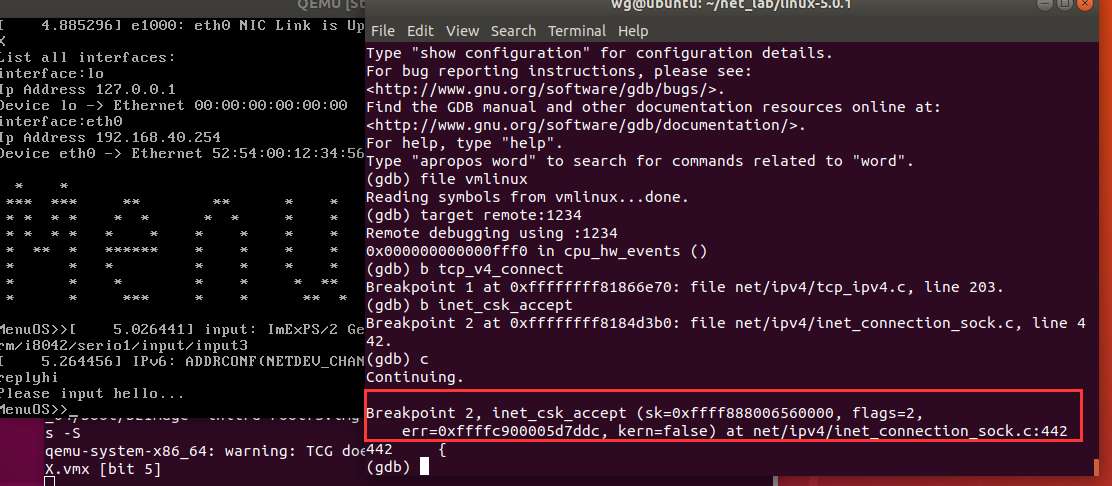Open the View menu
Screen dimensions: 1112x486
click(x=462, y=31)
